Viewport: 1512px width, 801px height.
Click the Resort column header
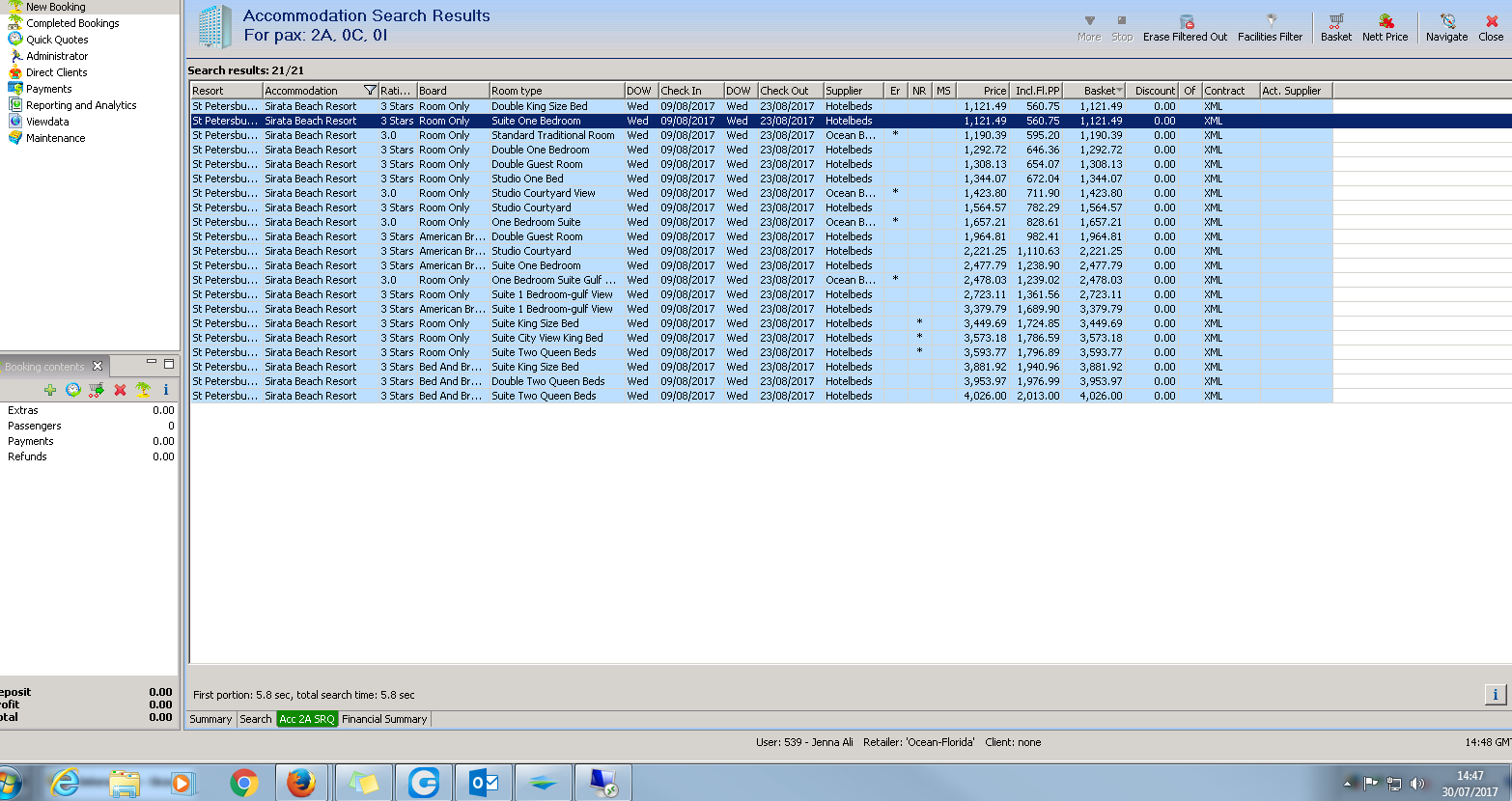[227, 91]
